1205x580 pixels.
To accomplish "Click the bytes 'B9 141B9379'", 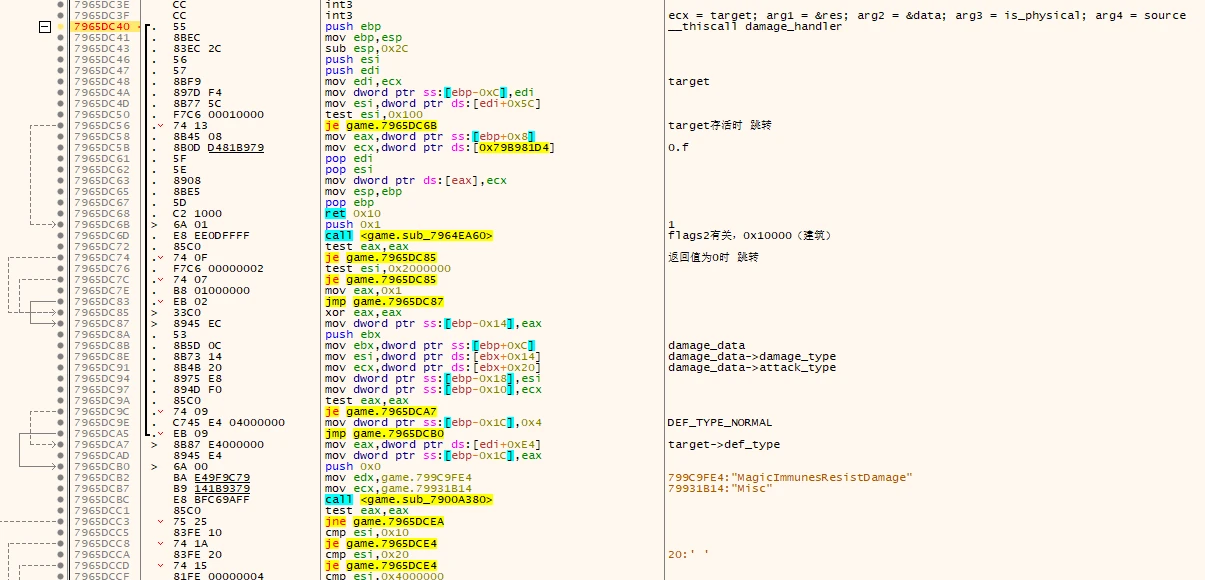I will pyautogui.click(x=212, y=489).
